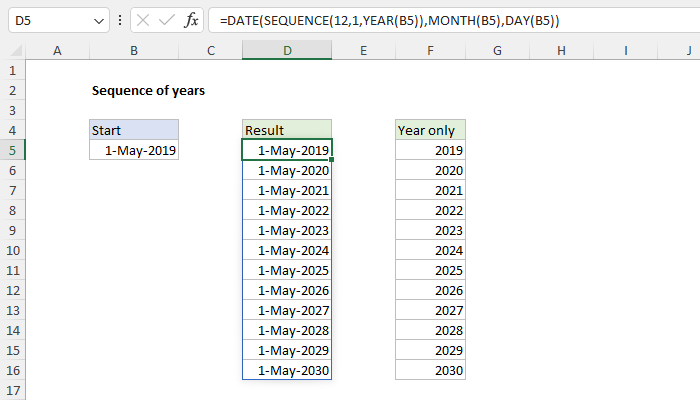The width and height of the screenshot is (700, 400).
Task: Click the 'Sequence of years' title cell
Action: coord(148,90)
